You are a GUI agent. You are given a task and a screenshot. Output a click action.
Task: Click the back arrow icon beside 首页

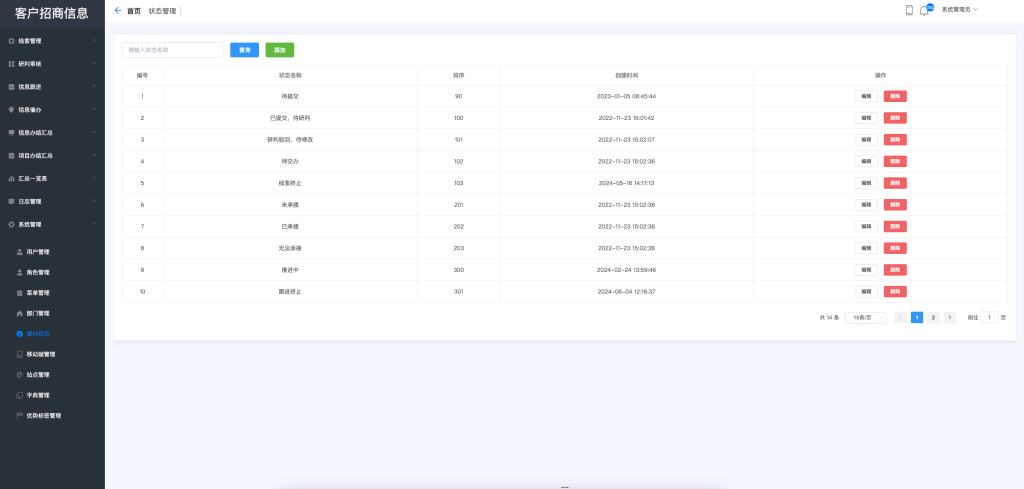118,10
